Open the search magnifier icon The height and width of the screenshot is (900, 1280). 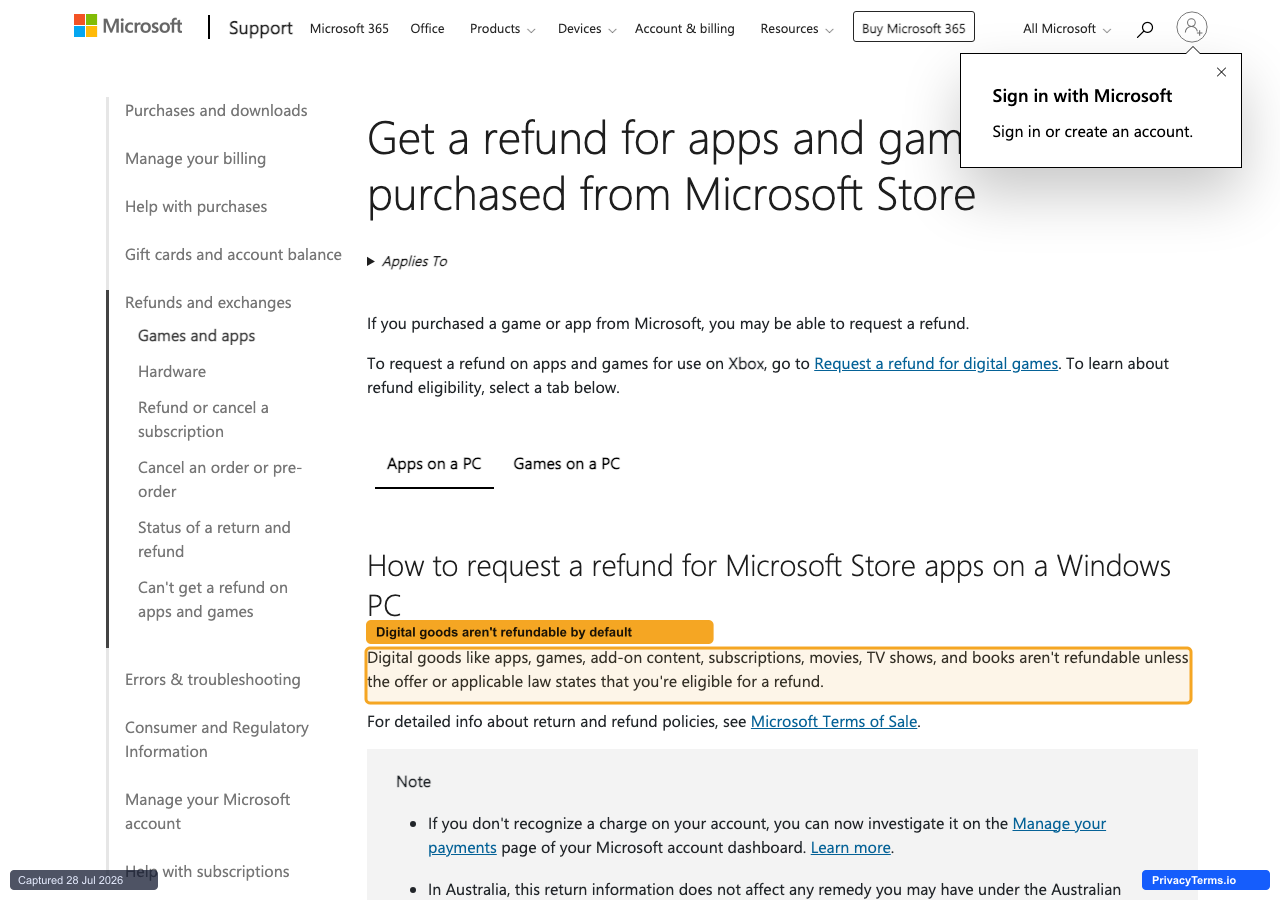pyautogui.click(x=1145, y=29)
